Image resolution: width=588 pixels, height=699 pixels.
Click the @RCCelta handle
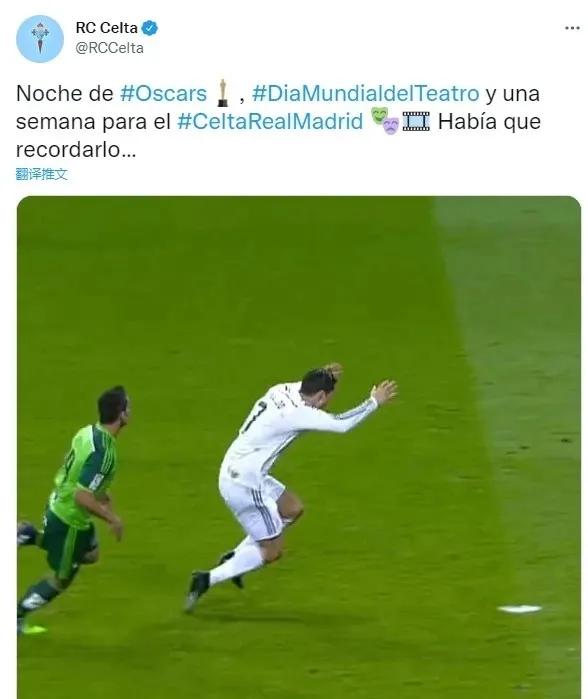coord(110,48)
